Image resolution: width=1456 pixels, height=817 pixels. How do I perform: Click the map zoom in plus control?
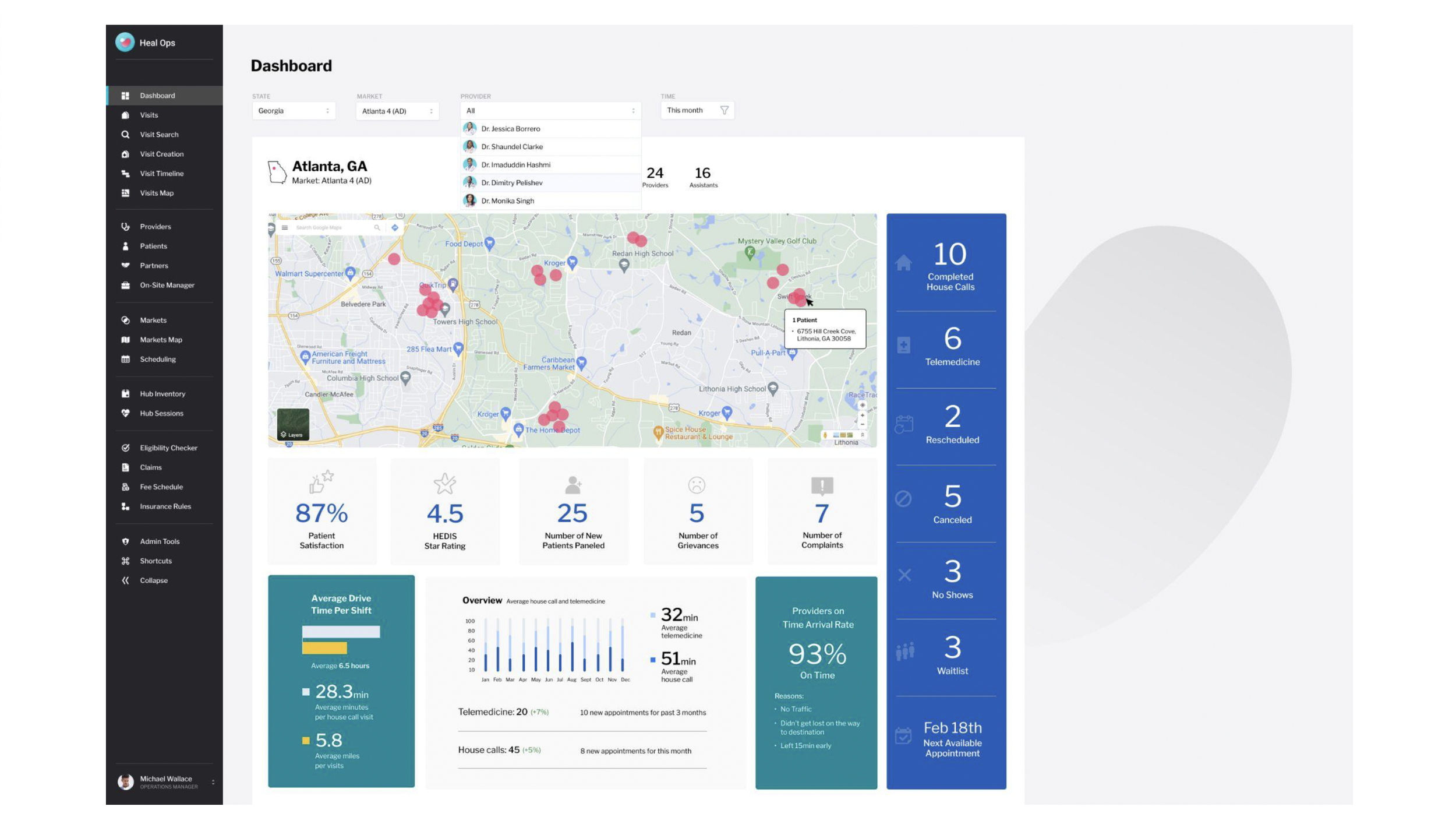point(863,415)
